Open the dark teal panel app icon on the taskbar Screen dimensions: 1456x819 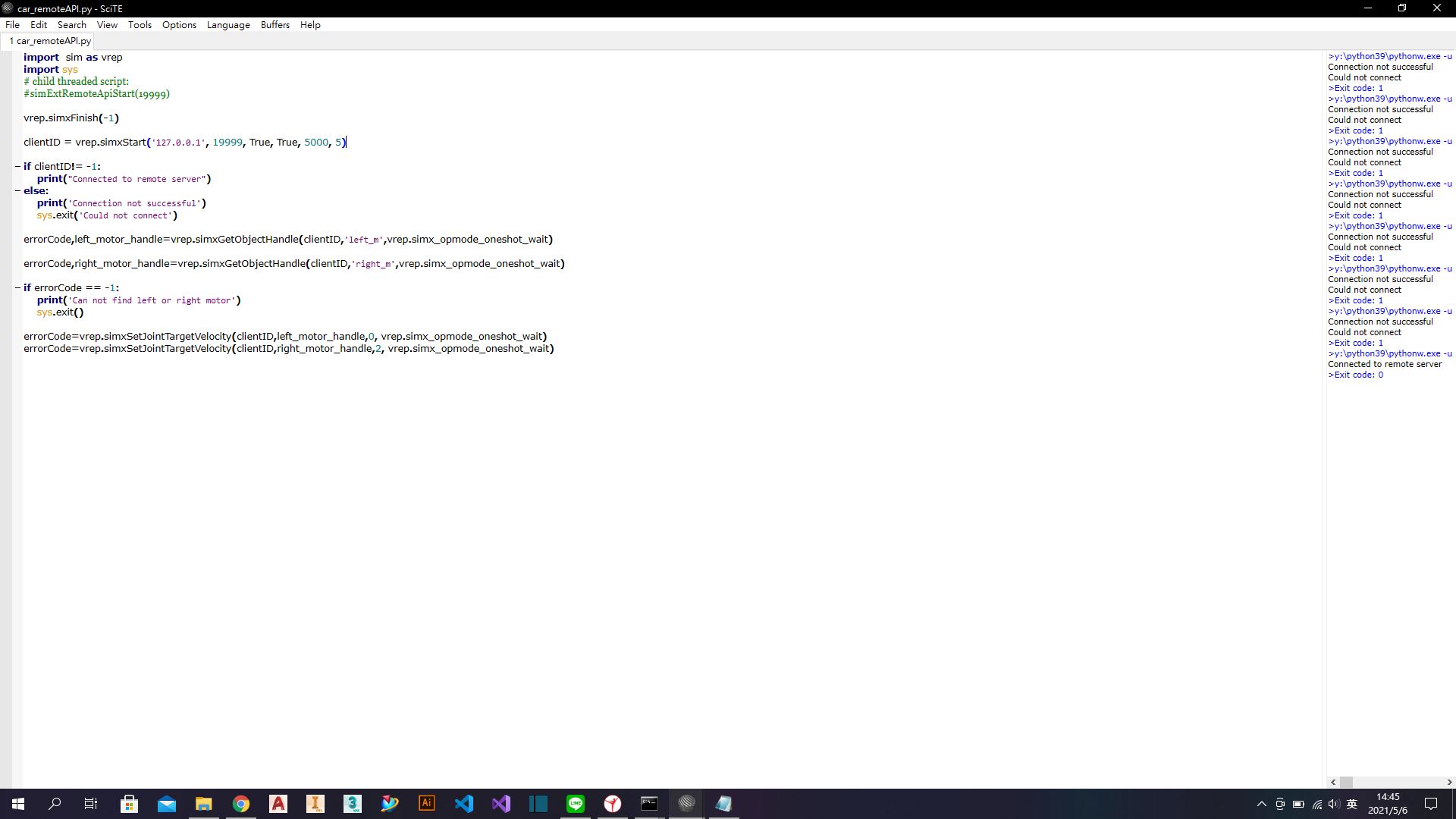538,804
